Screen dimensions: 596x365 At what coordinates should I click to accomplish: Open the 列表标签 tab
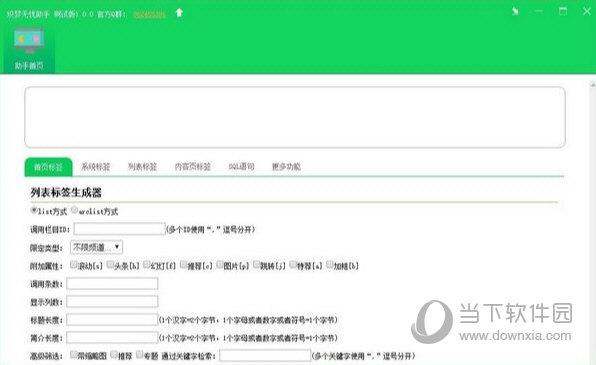pos(143,167)
